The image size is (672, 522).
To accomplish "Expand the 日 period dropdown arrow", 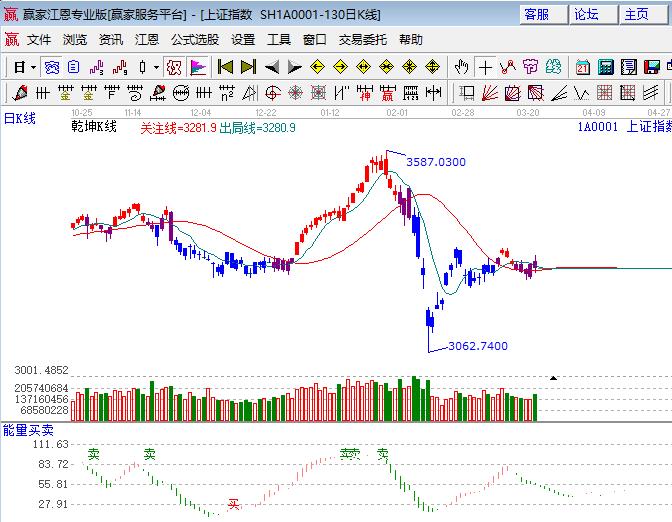I will click(33, 67).
